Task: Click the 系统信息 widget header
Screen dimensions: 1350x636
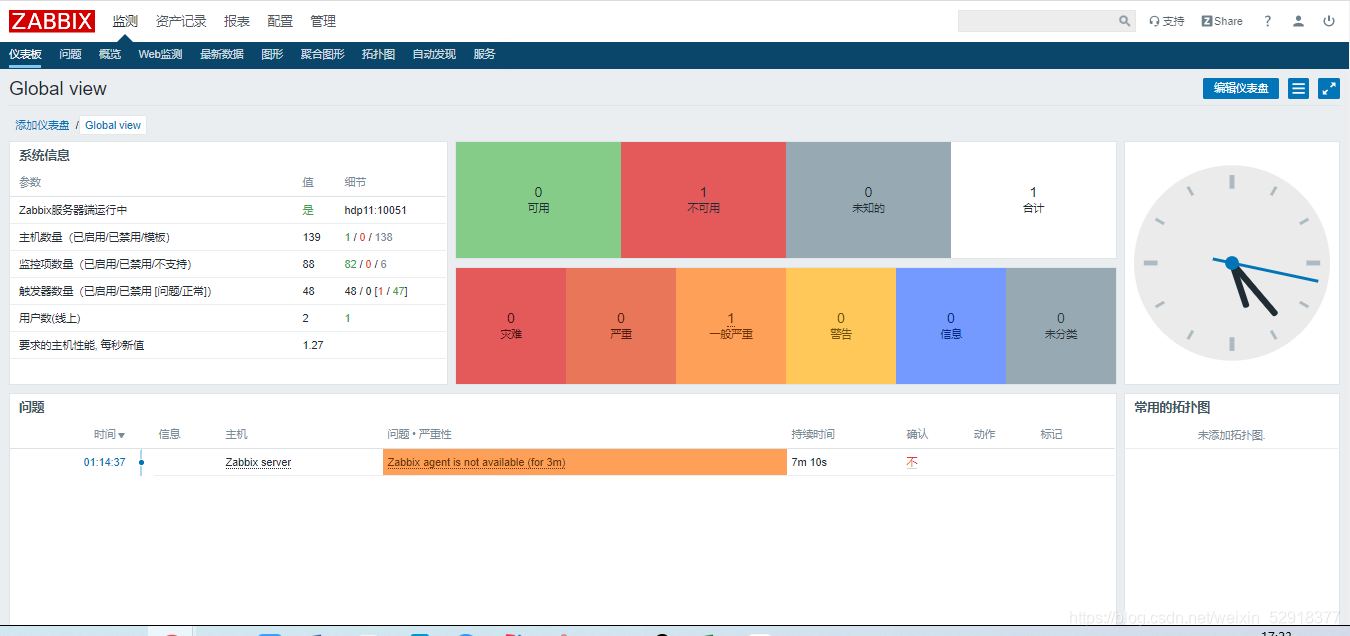Action: tap(44, 156)
